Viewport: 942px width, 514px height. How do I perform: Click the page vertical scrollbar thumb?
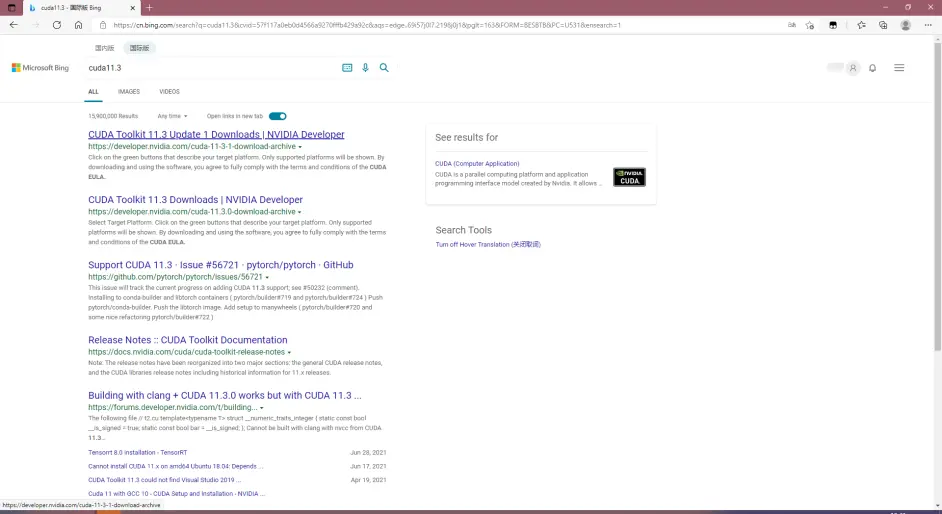(x=937, y=197)
